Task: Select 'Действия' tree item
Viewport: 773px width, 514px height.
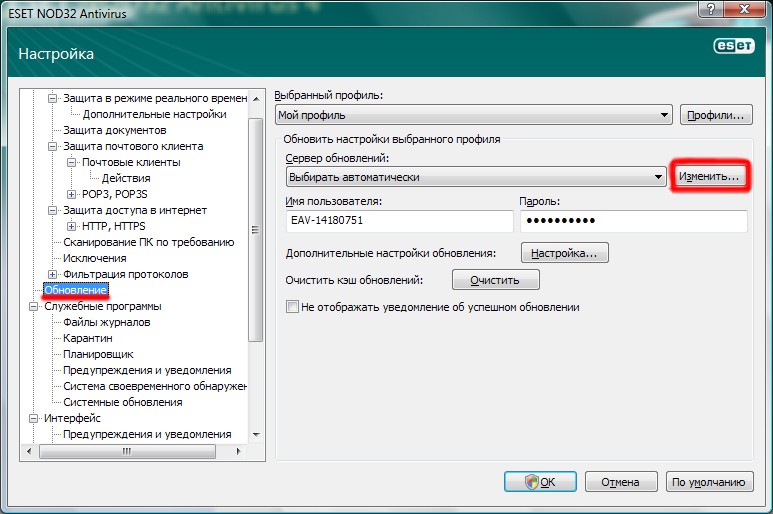Action: pos(126,178)
